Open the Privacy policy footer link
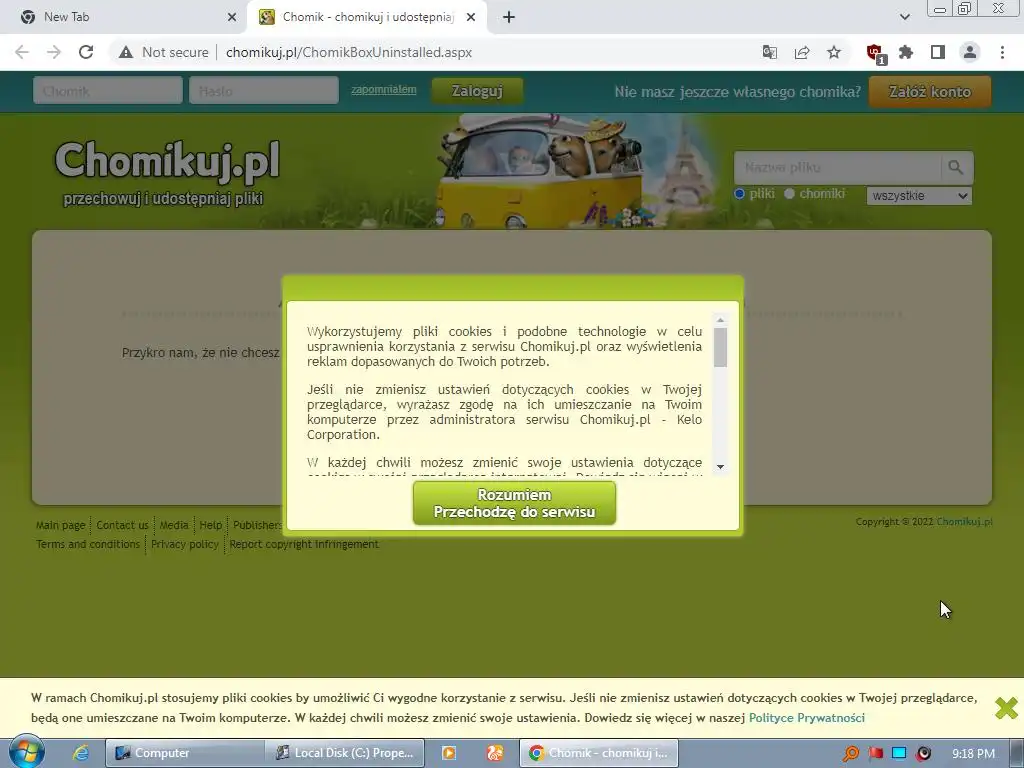Screen dimensions: 1024x768 point(185,544)
